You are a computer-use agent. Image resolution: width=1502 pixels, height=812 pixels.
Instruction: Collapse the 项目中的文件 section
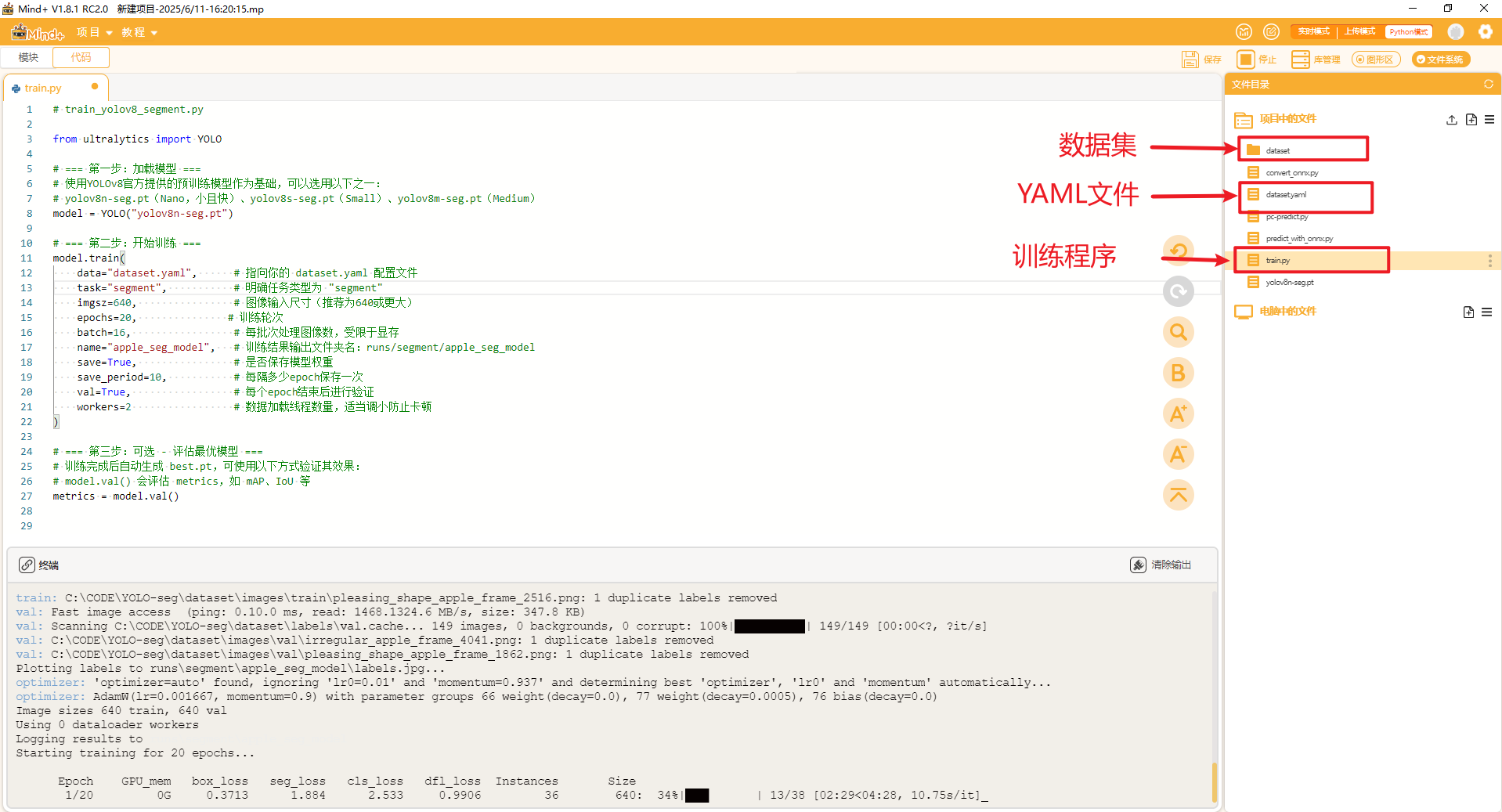[x=1275, y=119]
